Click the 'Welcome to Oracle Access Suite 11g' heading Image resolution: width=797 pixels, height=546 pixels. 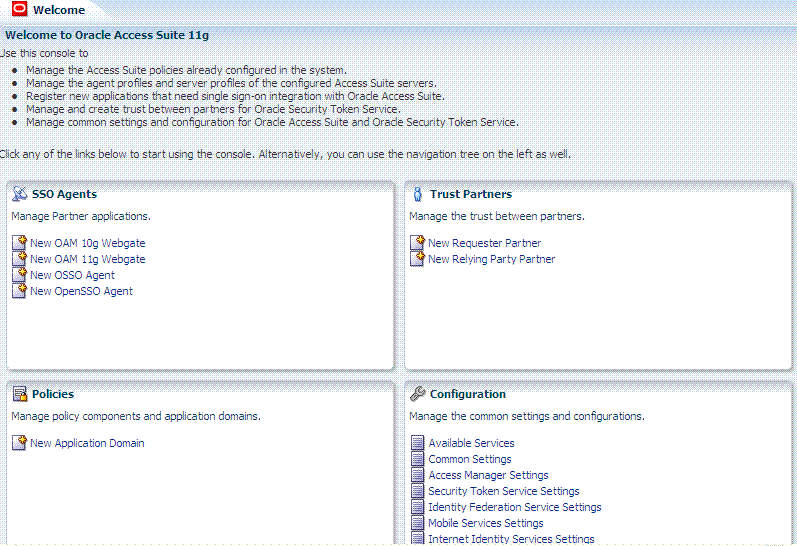click(107, 35)
